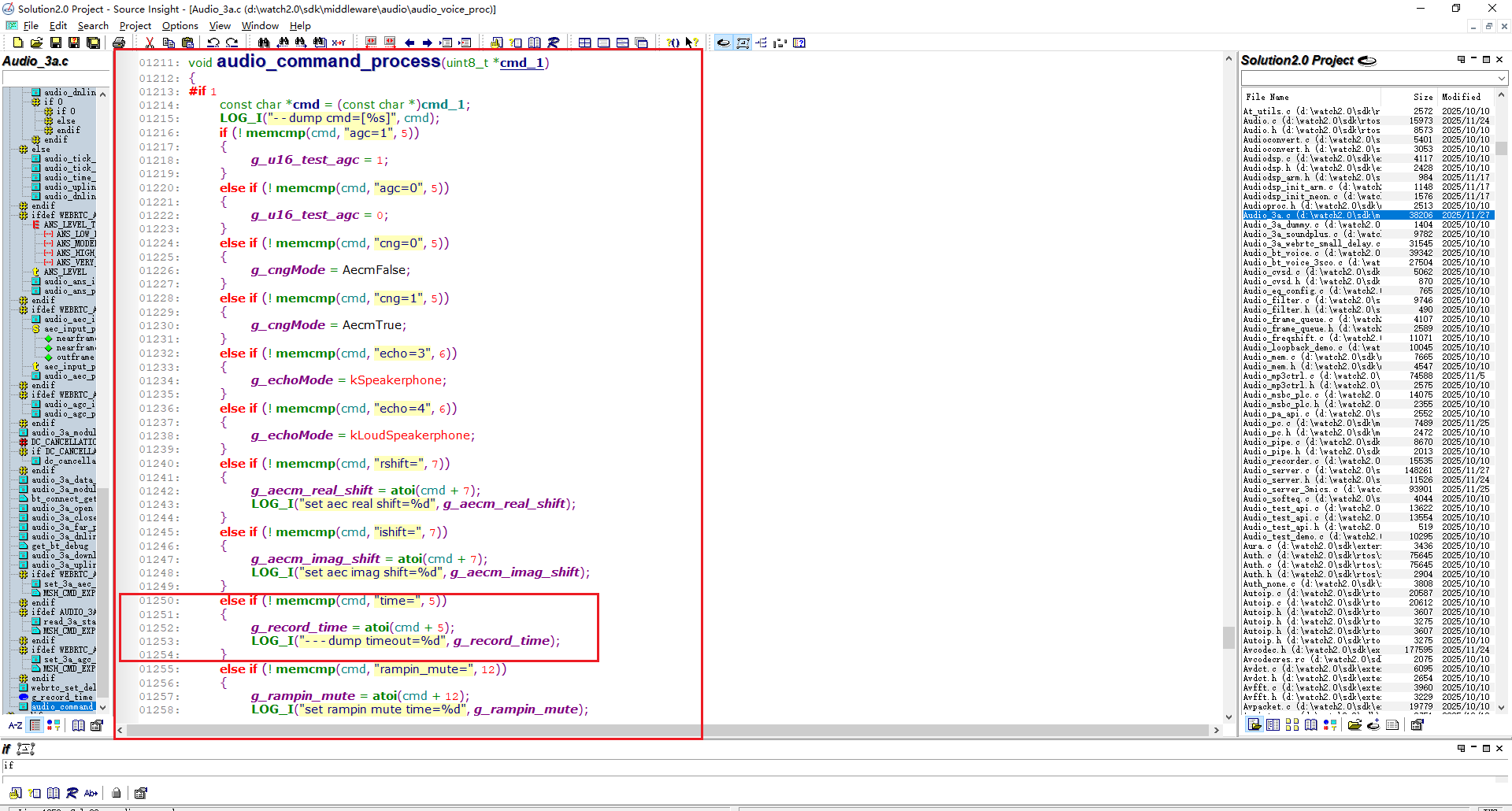Image resolution: width=1512 pixels, height=811 pixels.
Task: Click the Go Back blue arrow
Action: 409,43
